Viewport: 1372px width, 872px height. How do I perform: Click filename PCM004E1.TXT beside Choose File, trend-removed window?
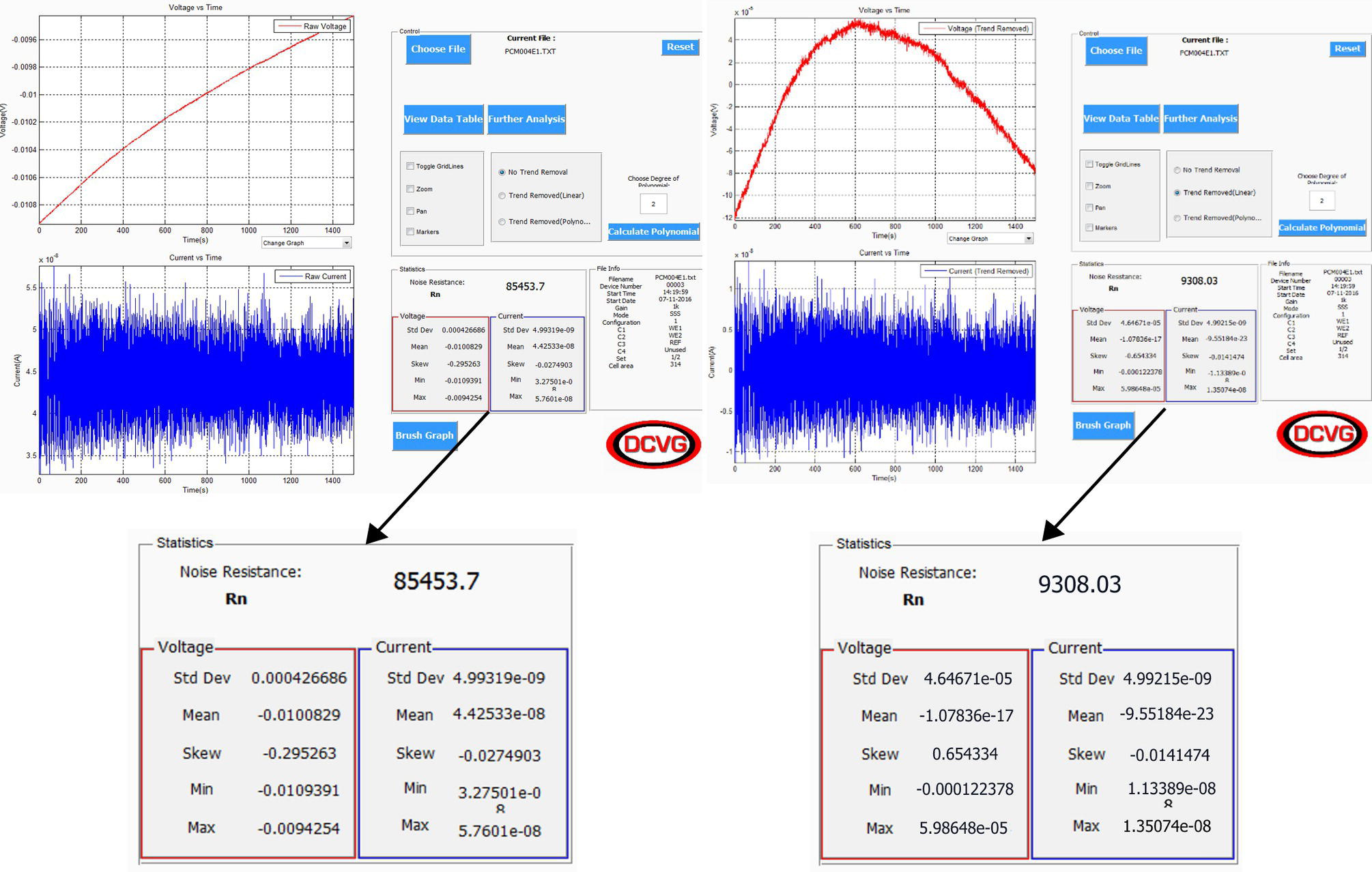point(1204,53)
